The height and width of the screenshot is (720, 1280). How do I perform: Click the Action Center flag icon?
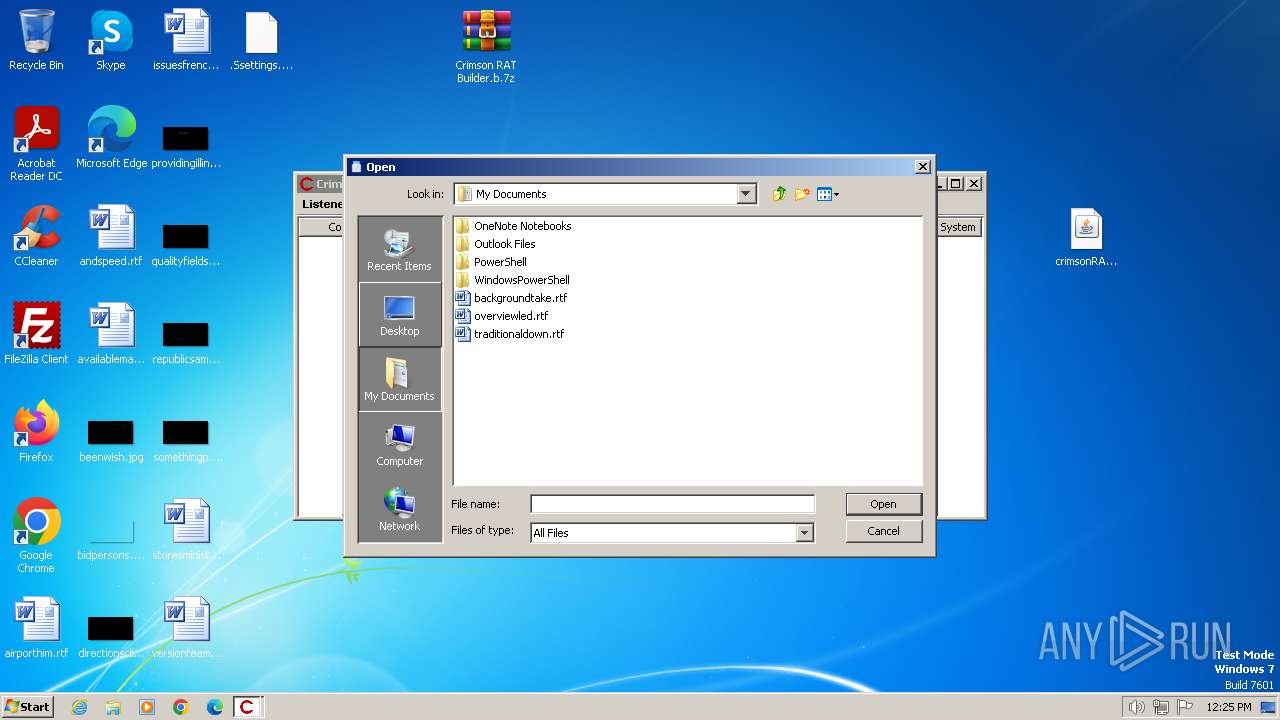tap(1185, 707)
